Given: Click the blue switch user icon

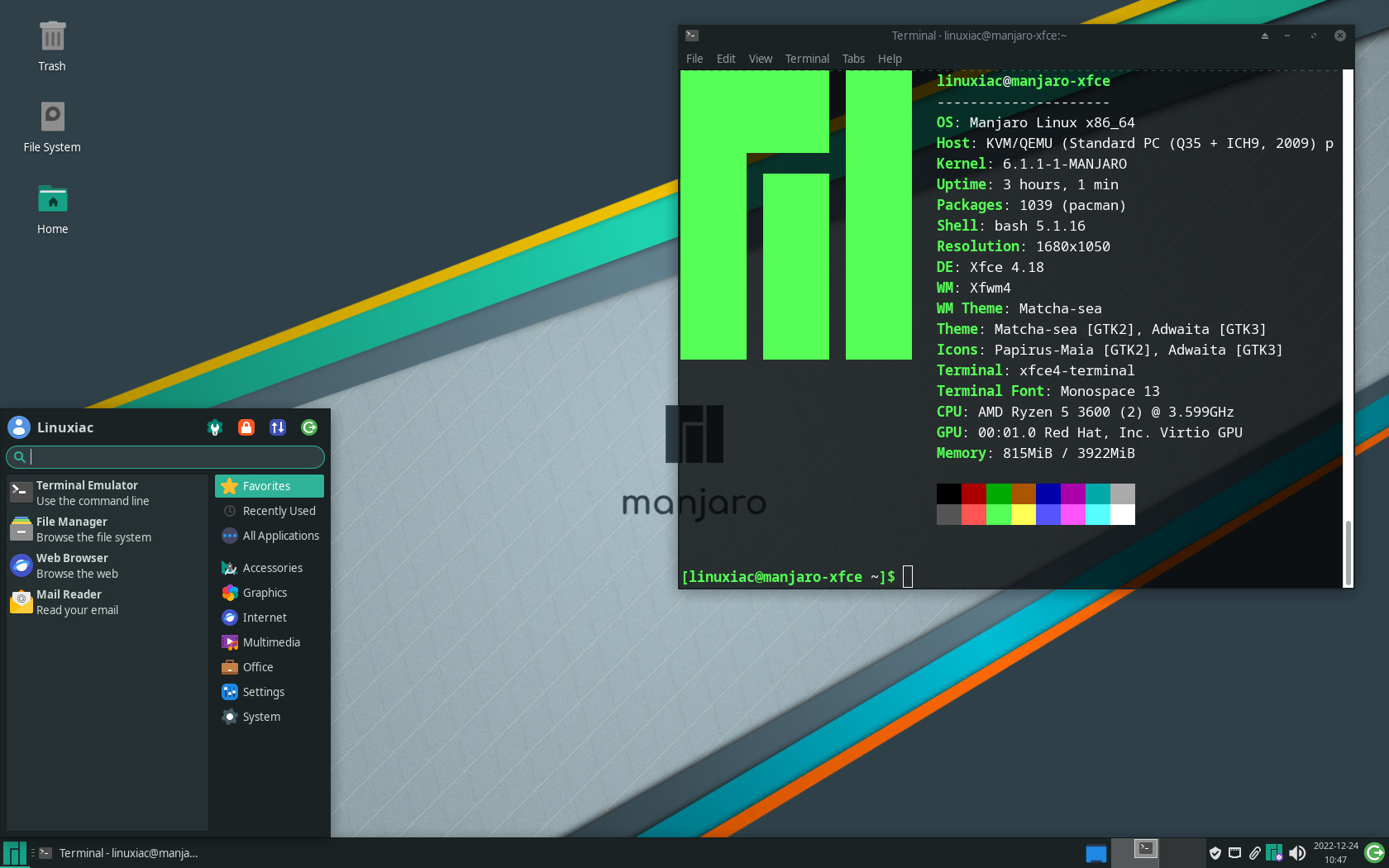Looking at the screenshot, I should click(x=278, y=427).
